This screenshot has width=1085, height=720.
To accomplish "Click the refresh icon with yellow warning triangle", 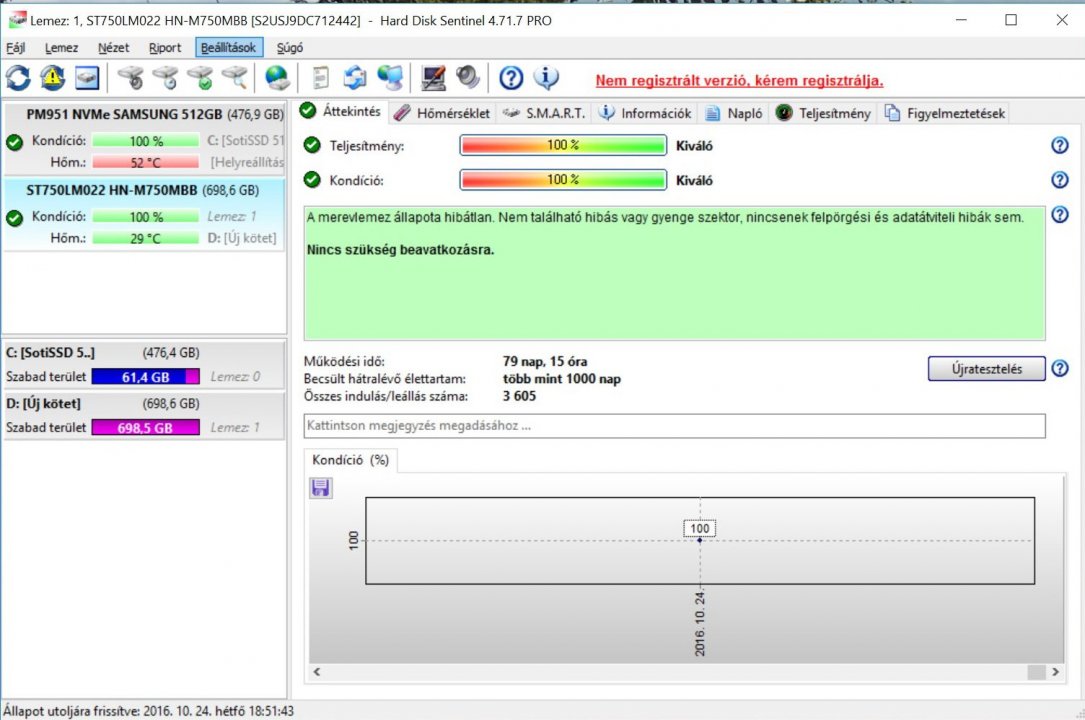I will (x=53, y=78).
